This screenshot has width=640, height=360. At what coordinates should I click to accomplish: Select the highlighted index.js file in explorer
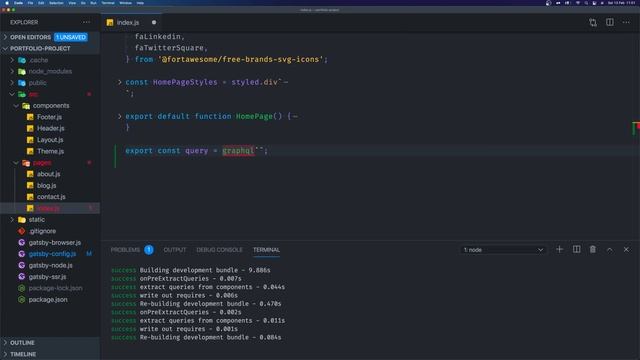click(50, 208)
